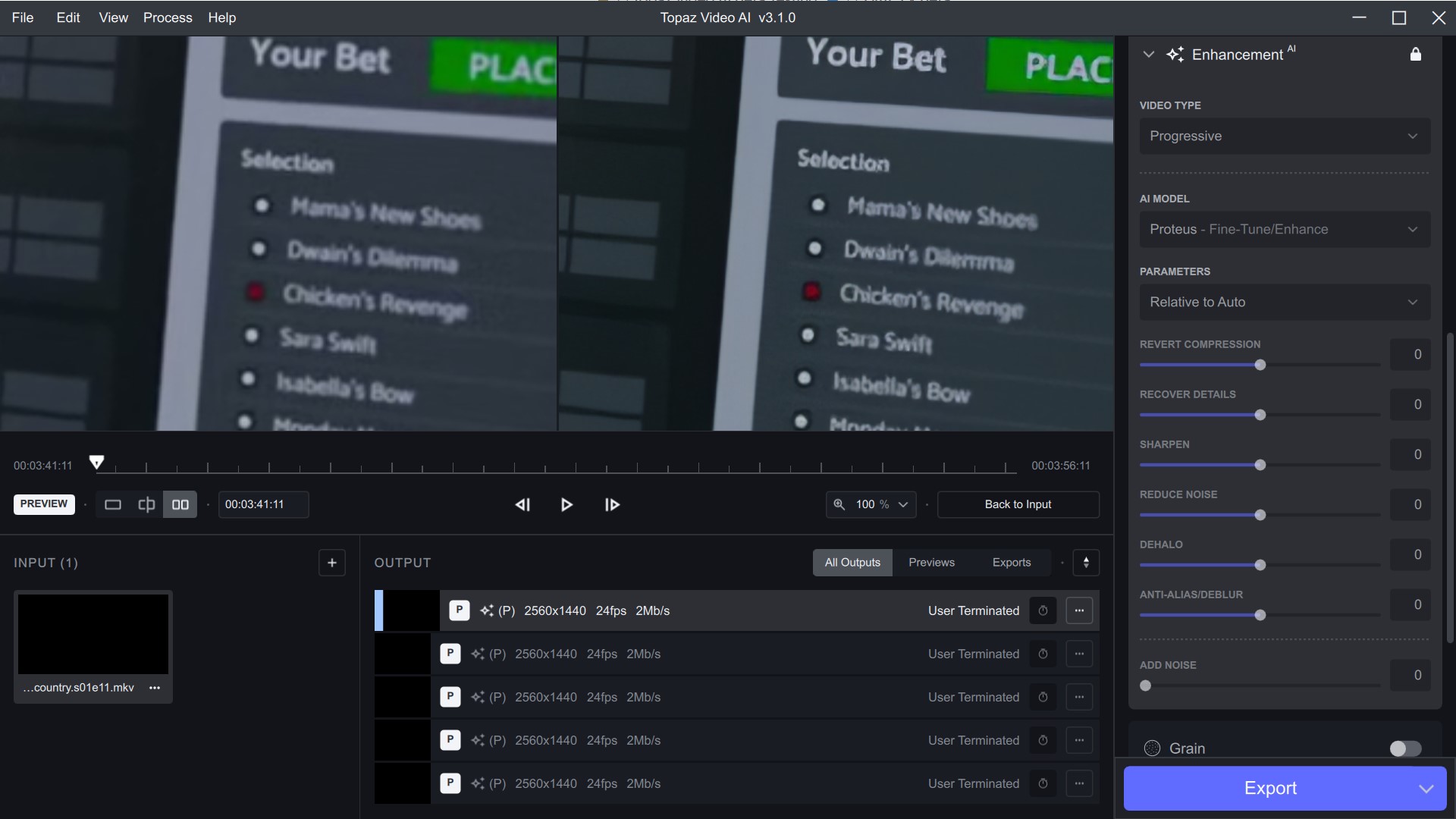Image resolution: width=1456 pixels, height=819 pixels.
Task: Select the single view layout icon
Action: point(113,505)
